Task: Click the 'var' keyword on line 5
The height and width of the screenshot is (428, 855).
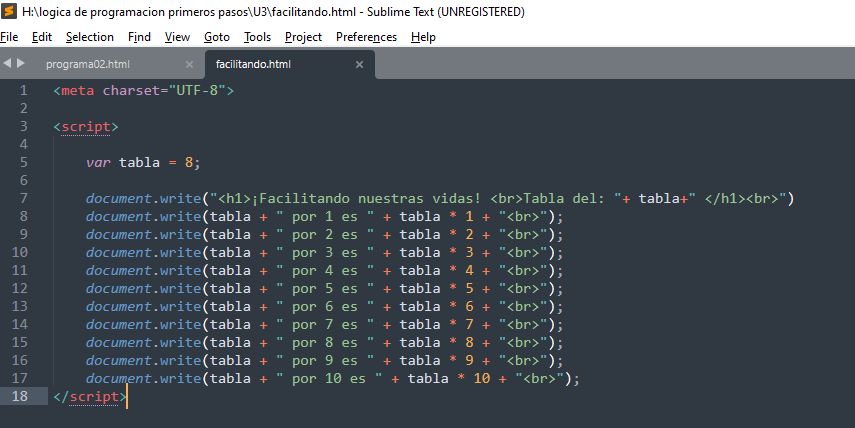Action: click(x=98, y=162)
